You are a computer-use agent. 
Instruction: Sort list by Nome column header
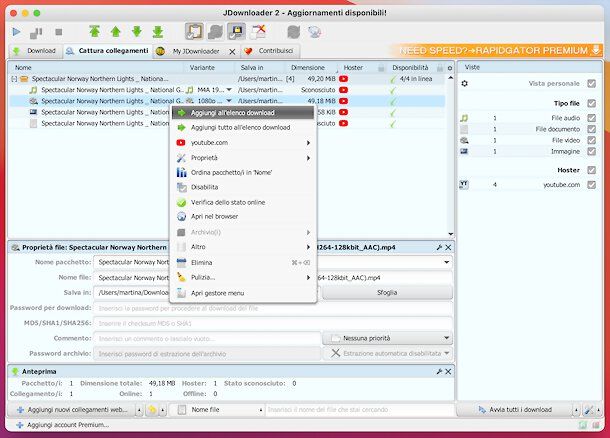pos(95,68)
